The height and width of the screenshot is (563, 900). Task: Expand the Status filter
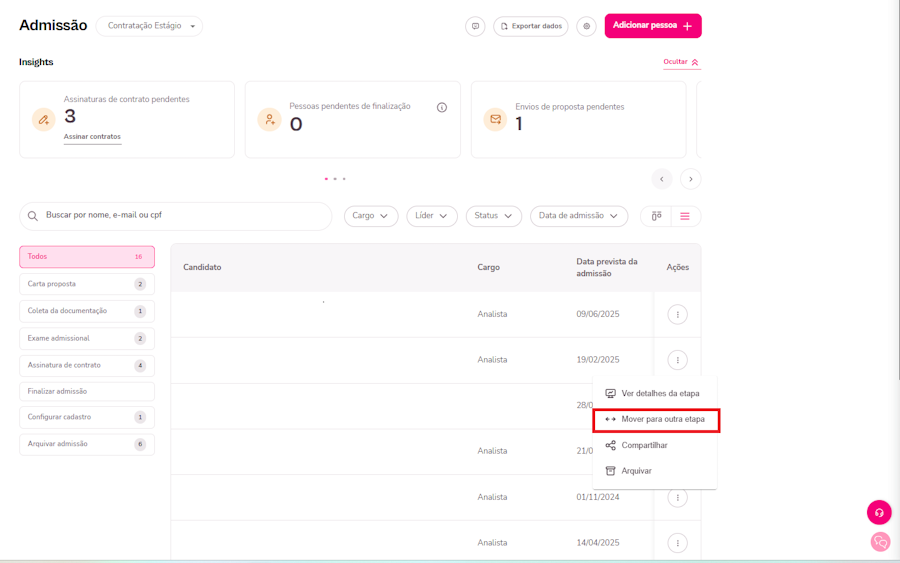click(494, 216)
